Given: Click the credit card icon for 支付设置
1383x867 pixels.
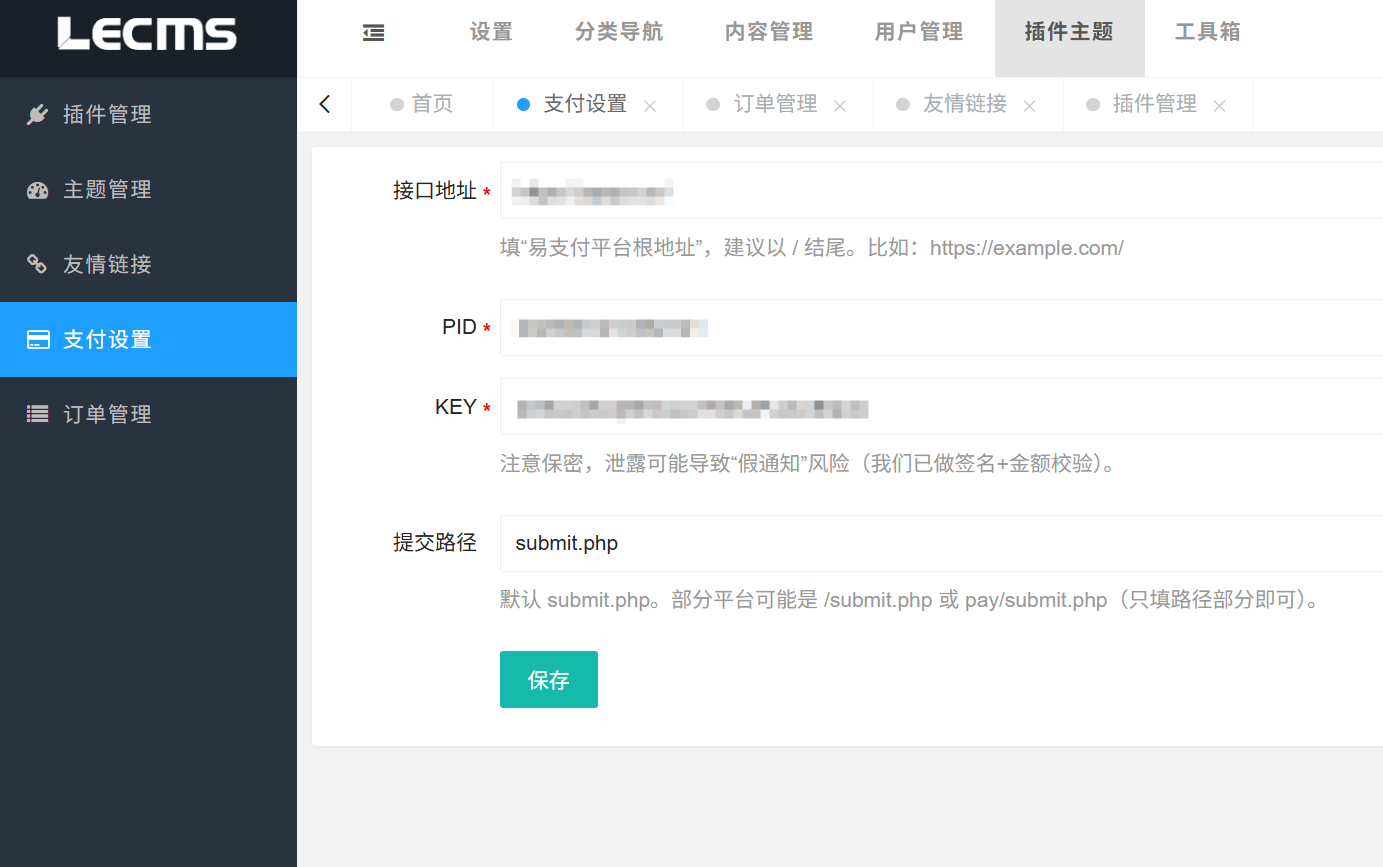Looking at the screenshot, I should (38, 340).
